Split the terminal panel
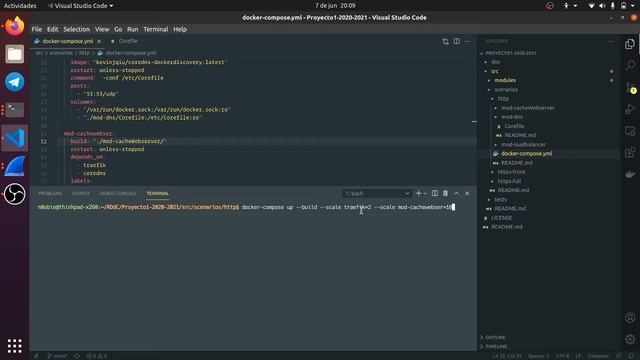This screenshot has width=640, height=360. 435,193
